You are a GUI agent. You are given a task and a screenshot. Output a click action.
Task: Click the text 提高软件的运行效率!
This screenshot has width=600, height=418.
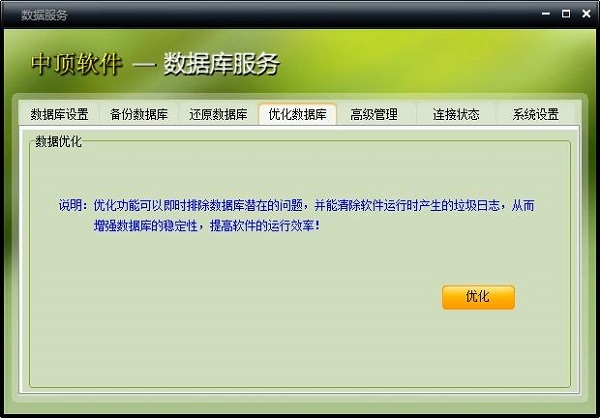pos(264,225)
